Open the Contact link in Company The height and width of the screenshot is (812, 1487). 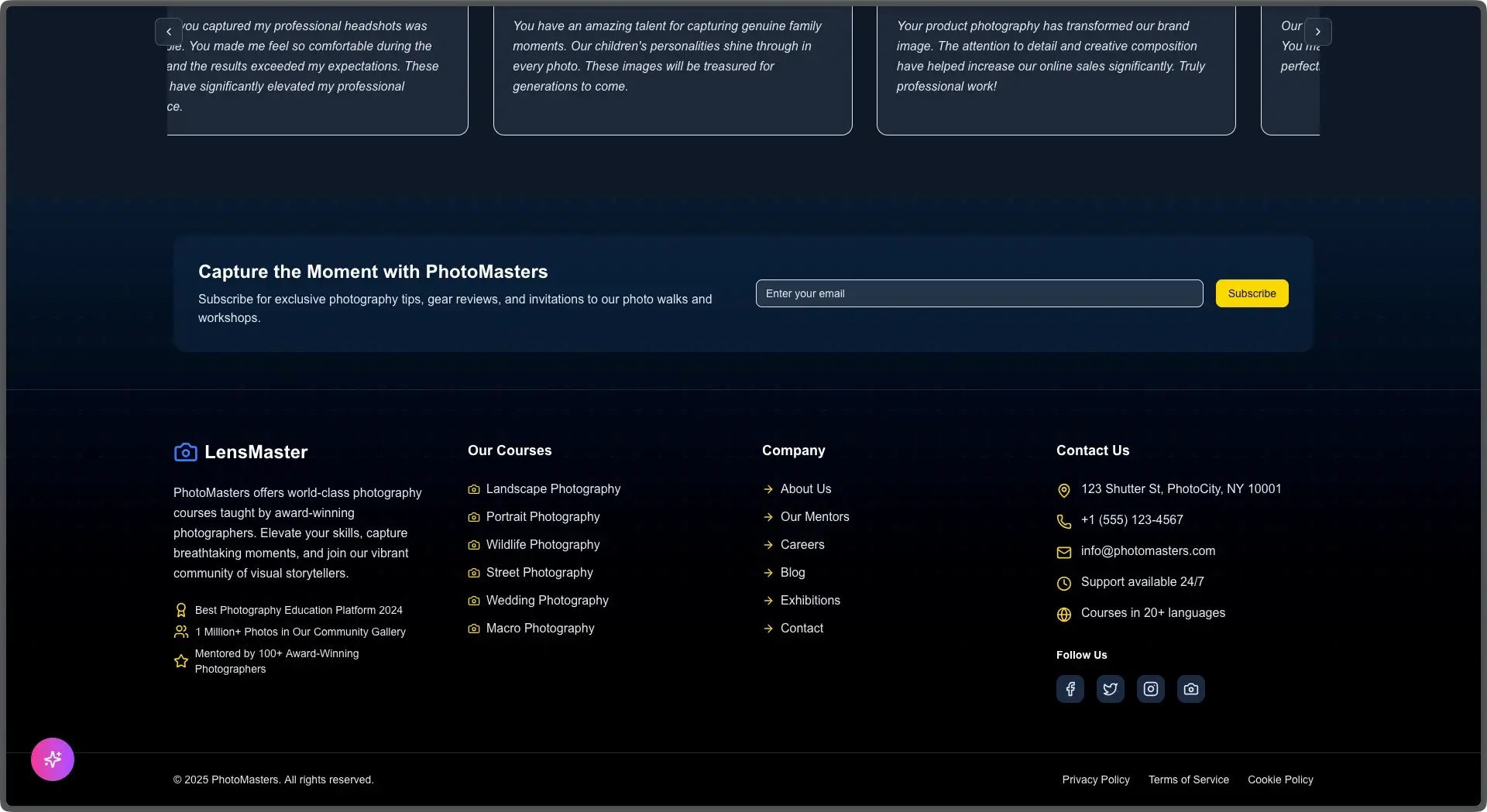coord(802,629)
